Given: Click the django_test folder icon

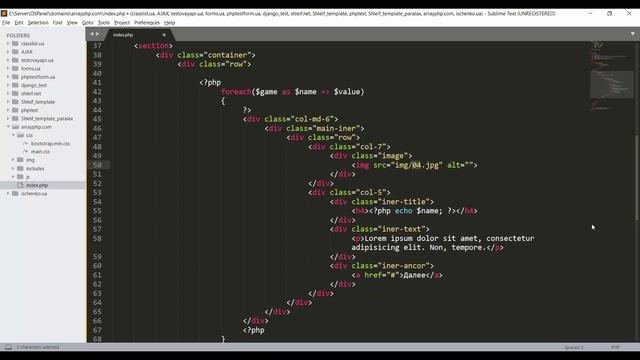Looking at the screenshot, I should click(x=15, y=85).
